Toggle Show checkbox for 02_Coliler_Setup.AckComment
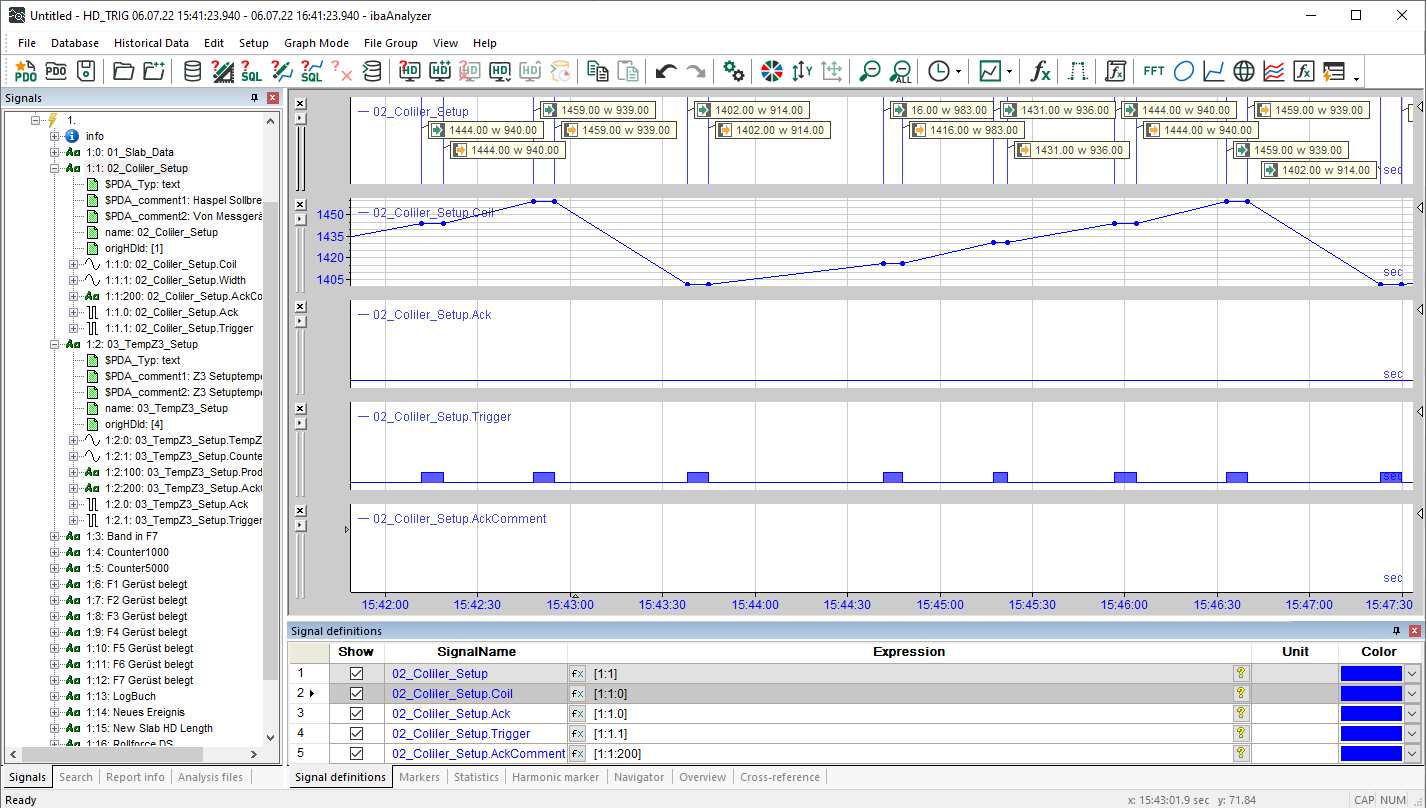This screenshot has width=1426, height=808. coord(356,754)
